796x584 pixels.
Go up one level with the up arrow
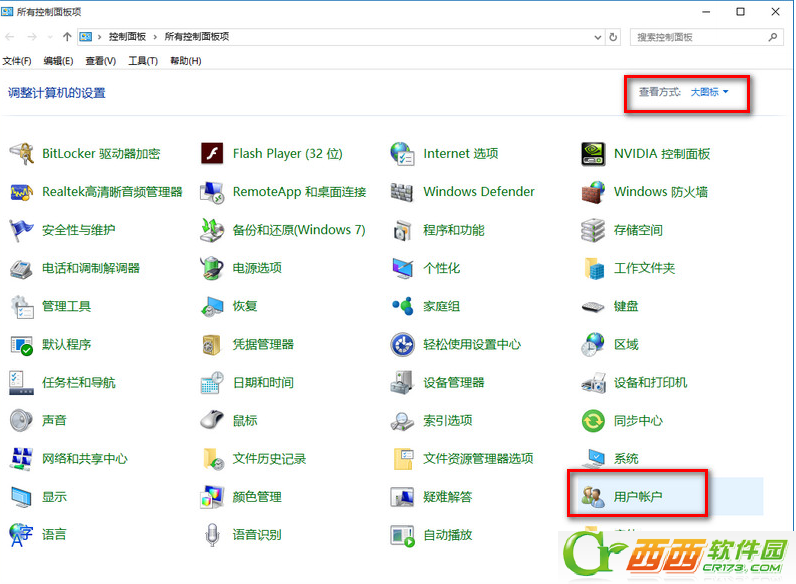(x=67, y=37)
